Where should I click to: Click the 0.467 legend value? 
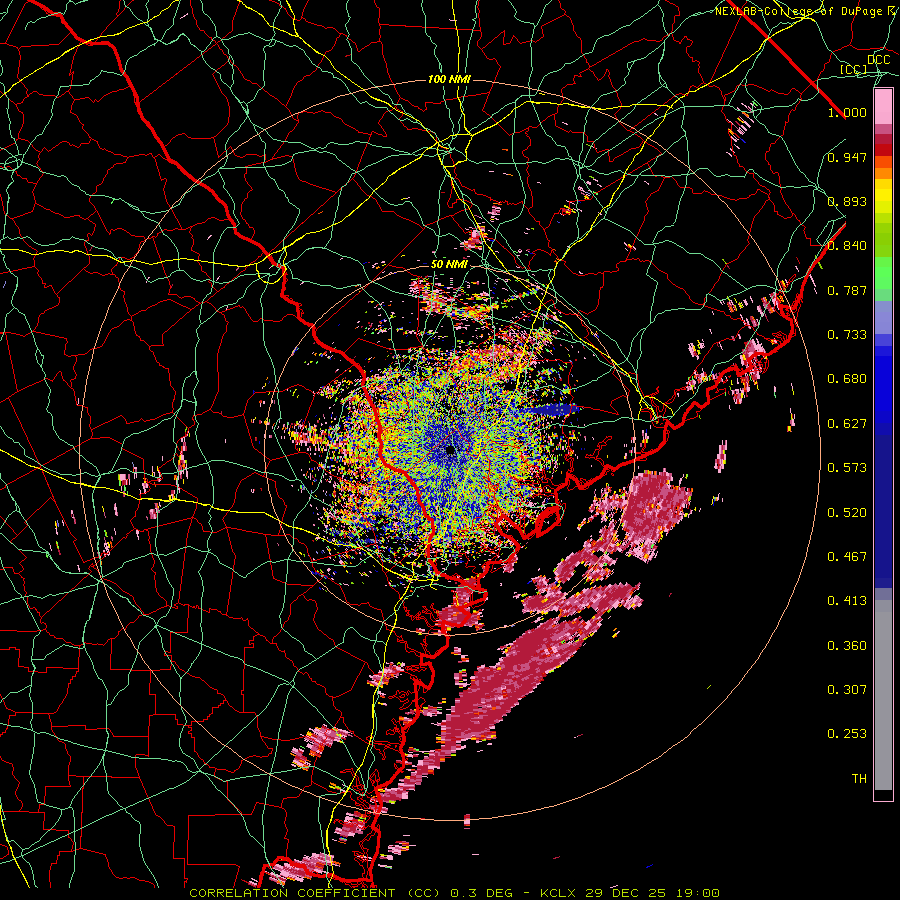(847, 557)
